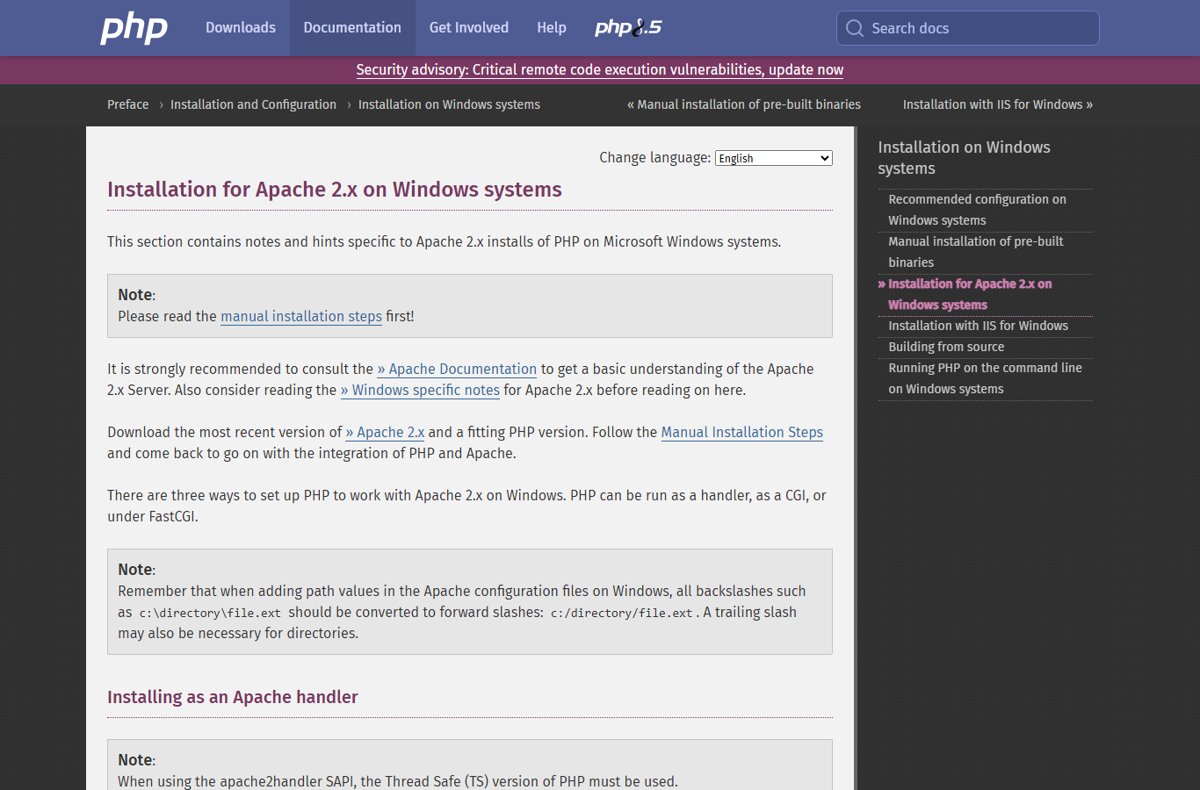
Task: Open the Apache Documentation link
Action: (x=457, y=369)
